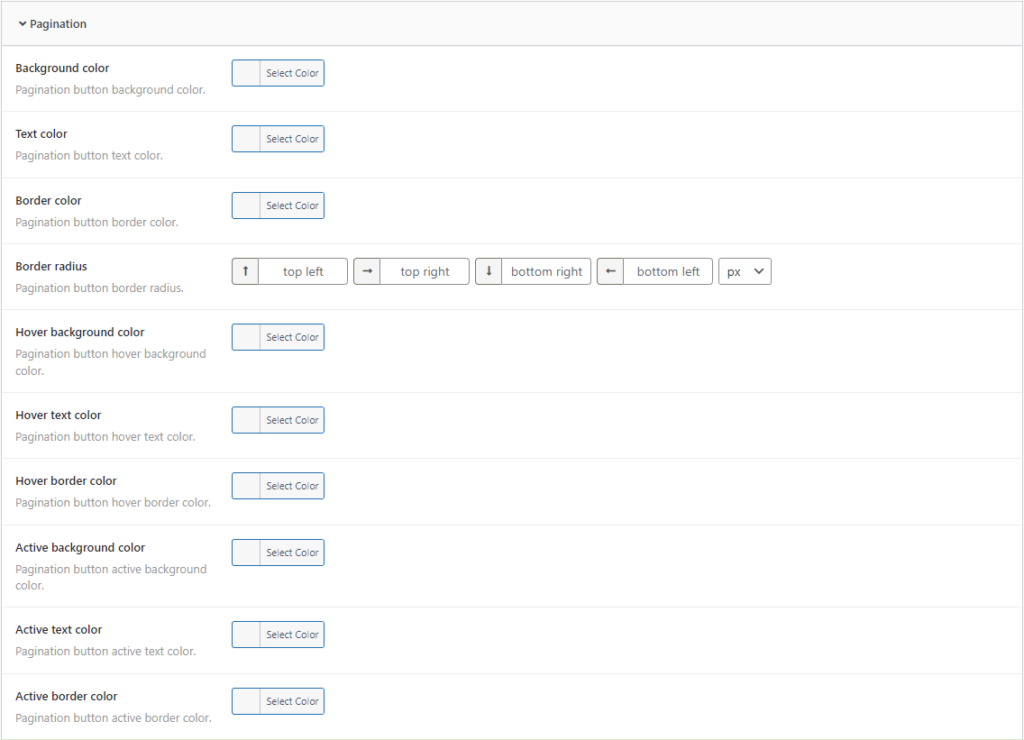Click the left arrow icon beside bottom left radius

[x=610, y=271]
